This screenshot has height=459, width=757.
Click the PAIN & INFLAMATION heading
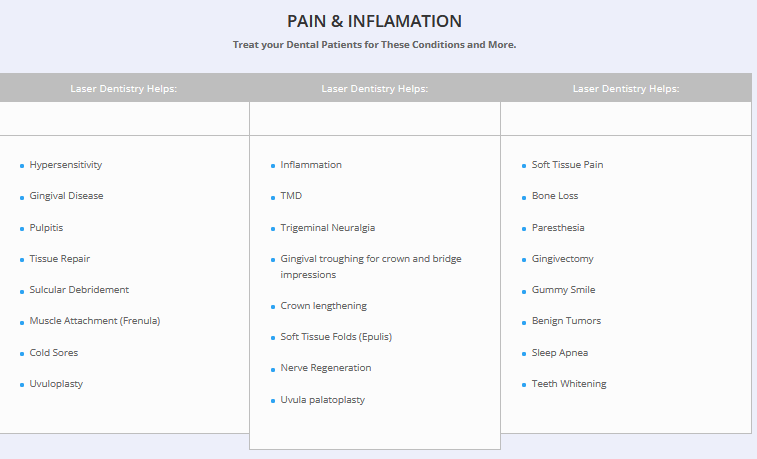[x=374, y=21]
